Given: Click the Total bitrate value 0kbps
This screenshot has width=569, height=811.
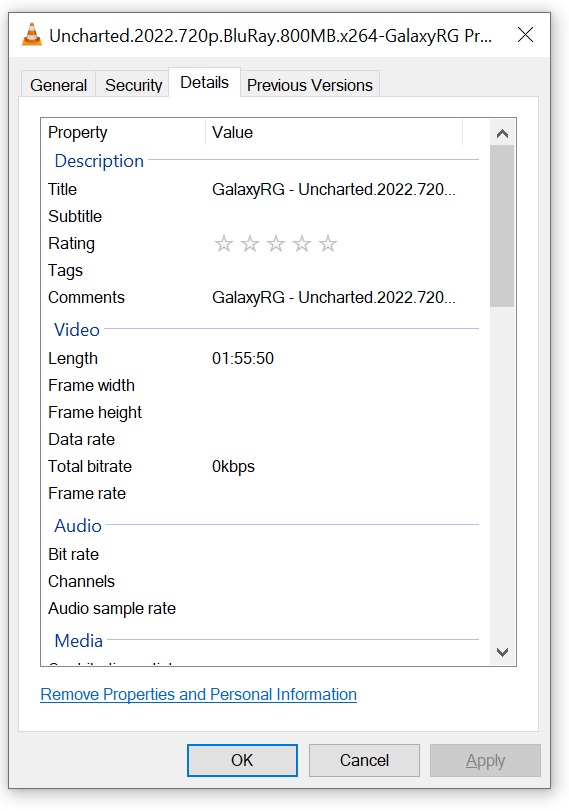Looking at the screenshot, I should click(233, 467).
